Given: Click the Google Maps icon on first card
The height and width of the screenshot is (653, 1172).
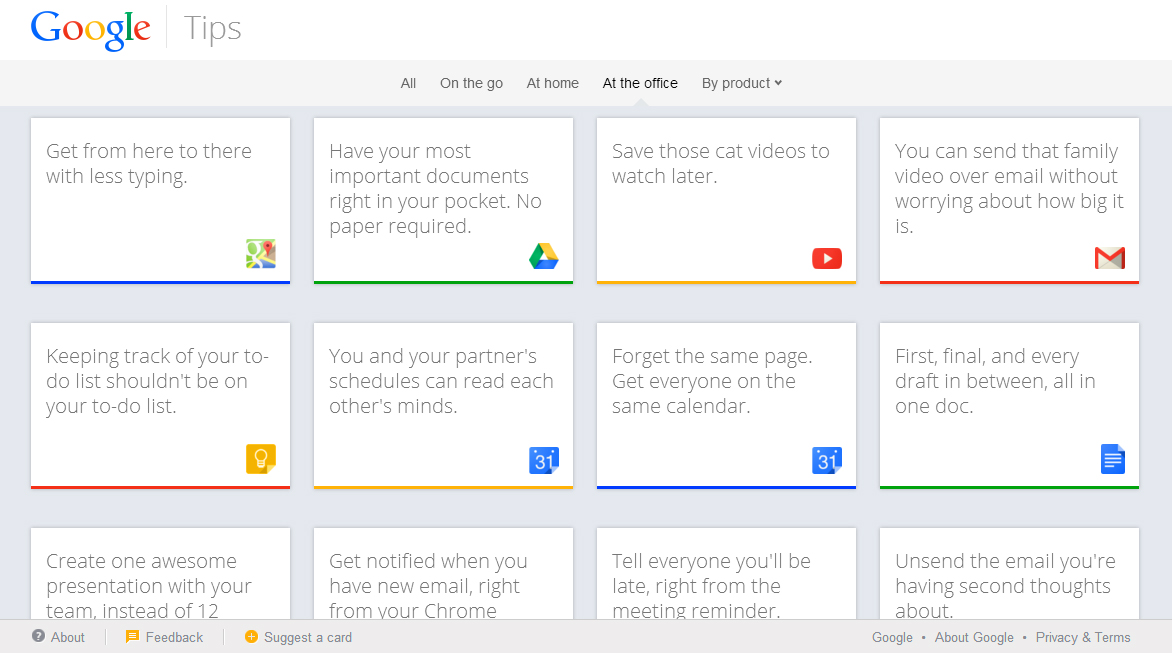Looking at the screenshot, I should [x=261, y=254].
